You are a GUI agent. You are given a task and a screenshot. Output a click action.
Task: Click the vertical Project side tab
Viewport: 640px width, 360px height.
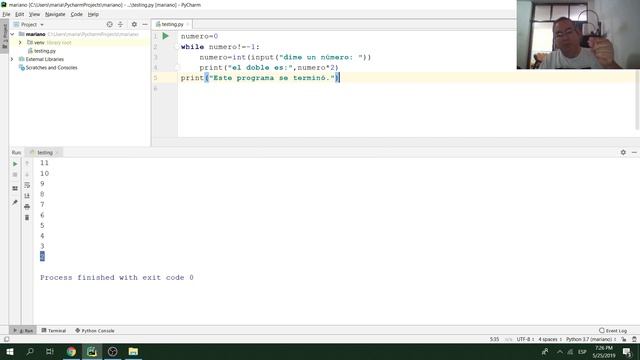(4, 36)
